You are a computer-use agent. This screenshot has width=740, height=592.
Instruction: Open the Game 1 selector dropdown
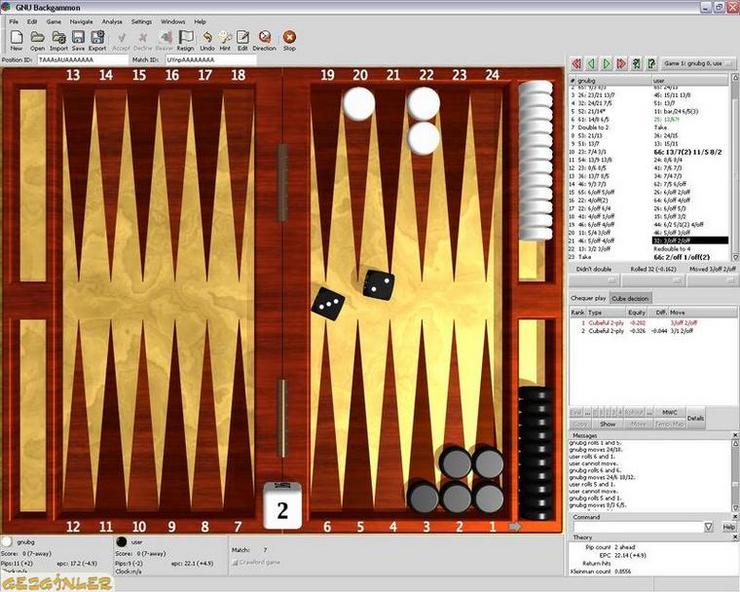(698, 63)
